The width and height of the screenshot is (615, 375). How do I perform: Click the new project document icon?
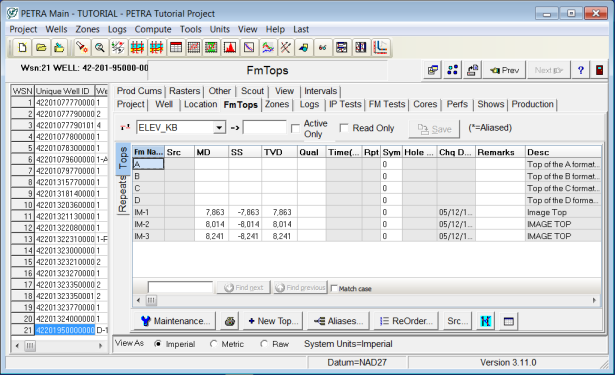(22, 48)
